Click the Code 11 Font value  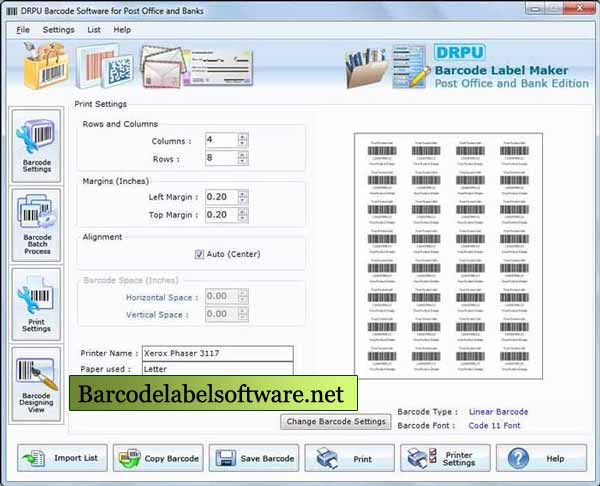[x=494, y=426]
